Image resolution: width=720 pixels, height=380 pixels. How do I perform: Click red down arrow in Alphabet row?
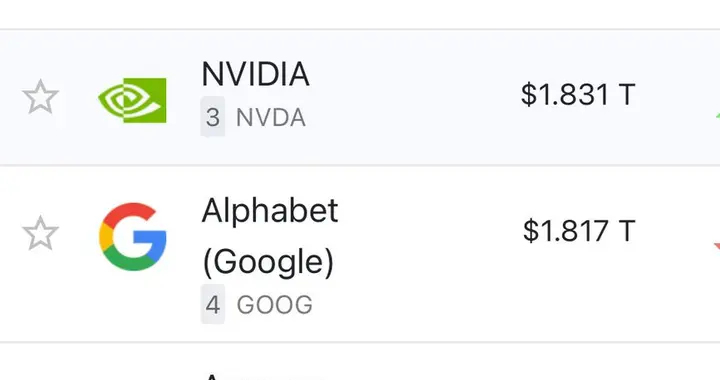coord(717,247)
